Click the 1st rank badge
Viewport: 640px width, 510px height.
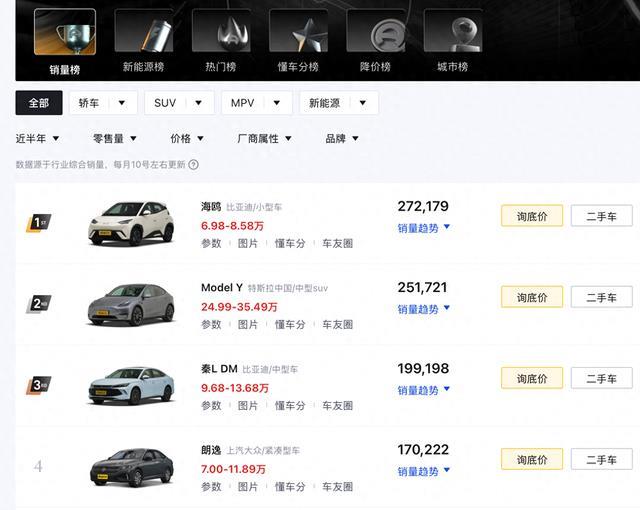[x=38, y=223]
